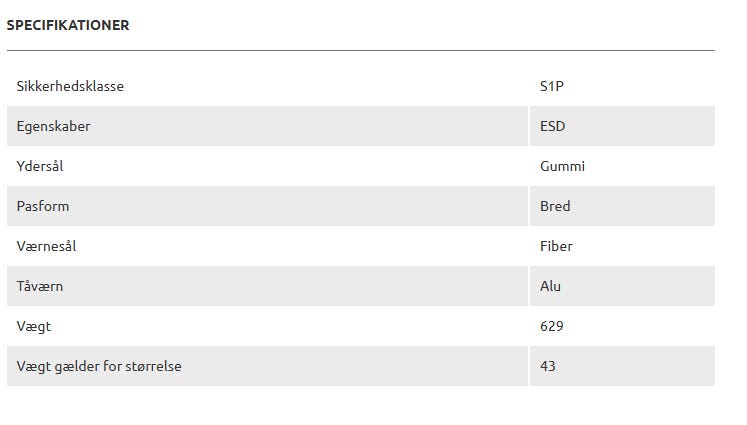Click the Gummi value
Screen dimensions: 747x425
coord(562,166)
